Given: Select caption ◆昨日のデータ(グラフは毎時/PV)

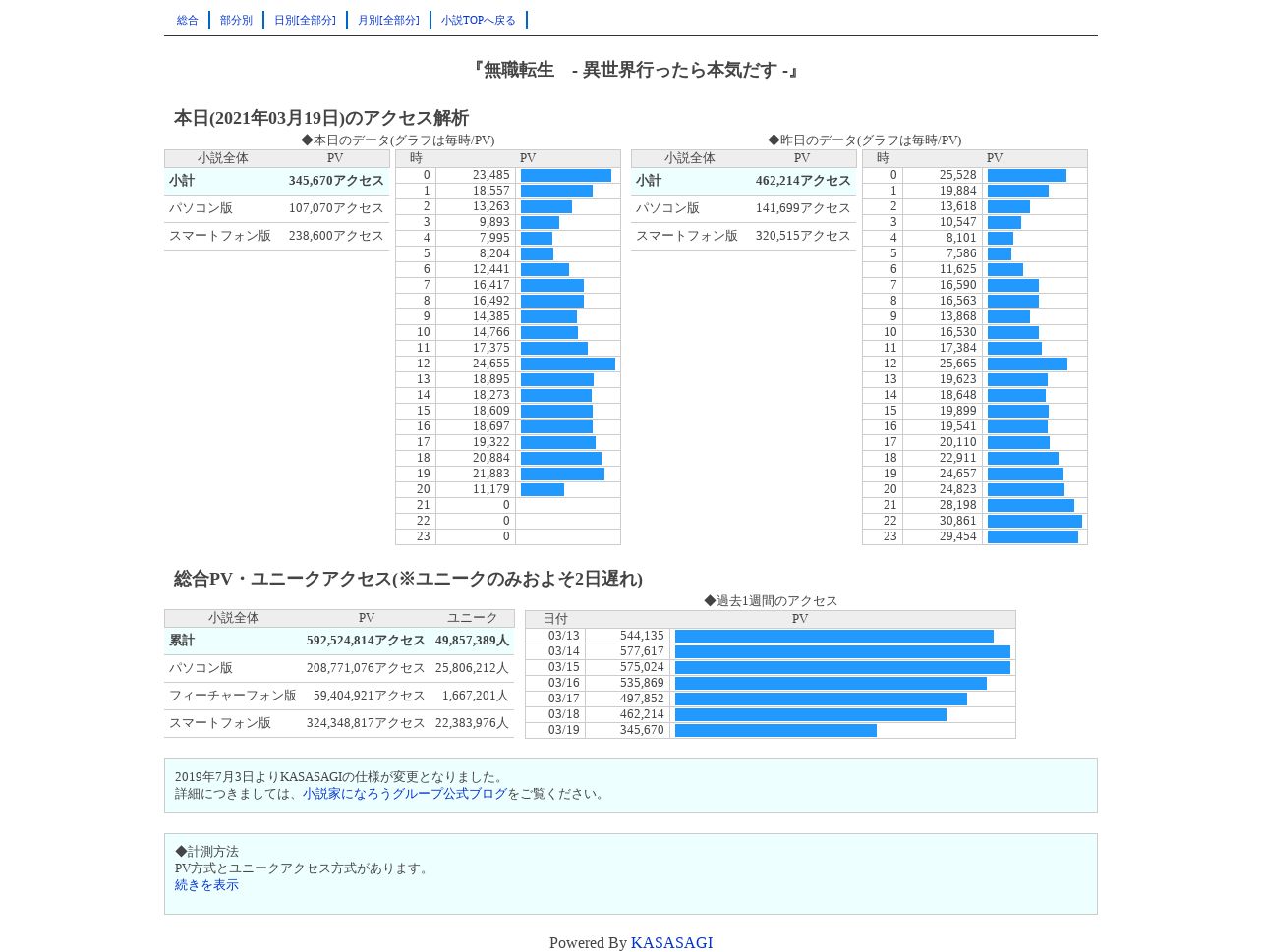Looking at the screenshot, I should (x=865, y=140).
